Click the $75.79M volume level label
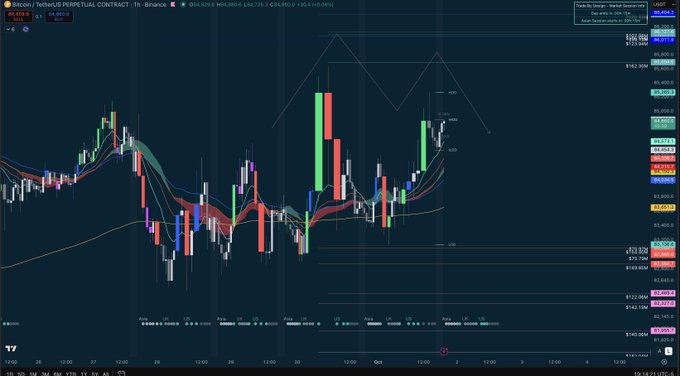 [638, 258]
